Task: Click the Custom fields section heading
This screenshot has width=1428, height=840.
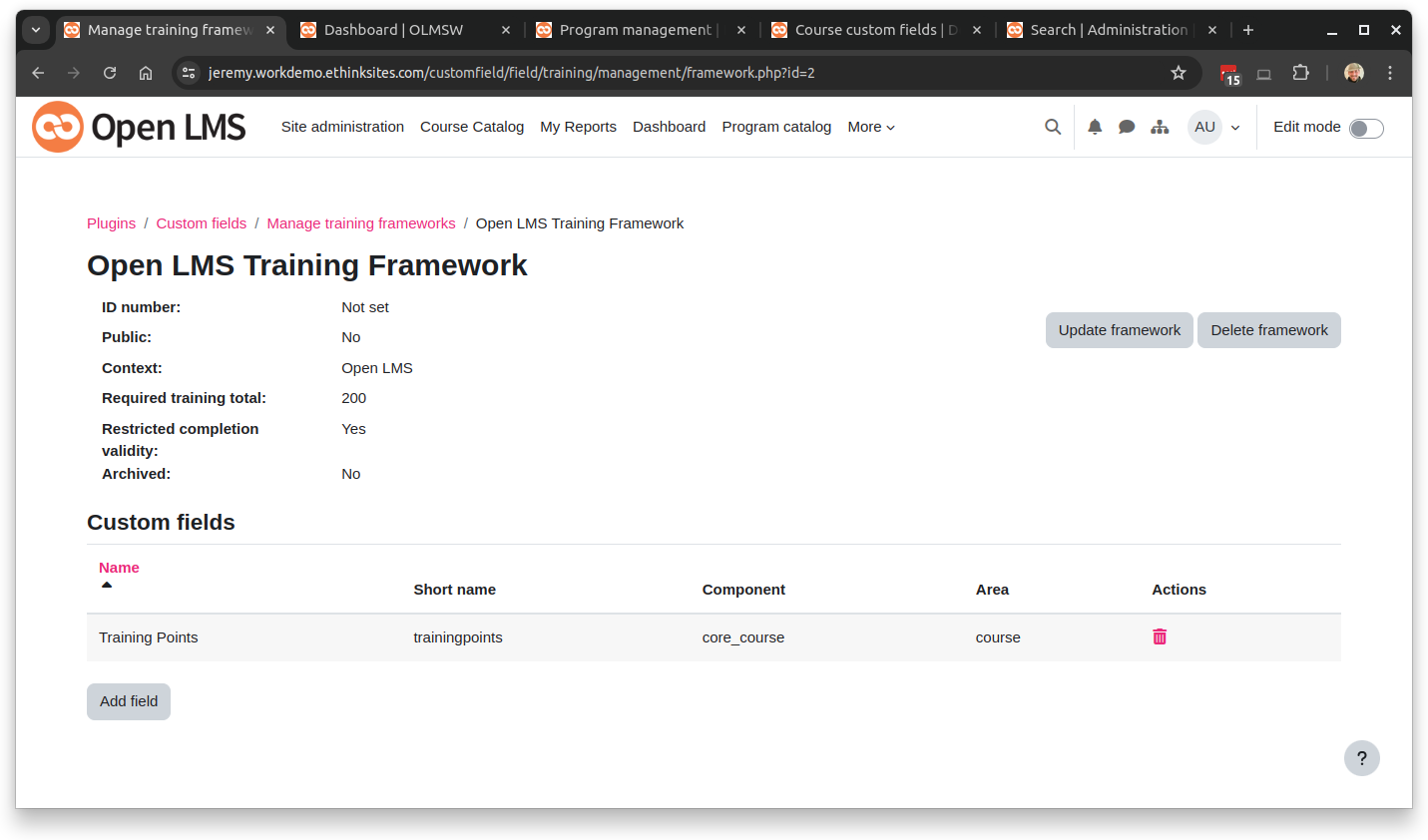Action: point(161,522)
